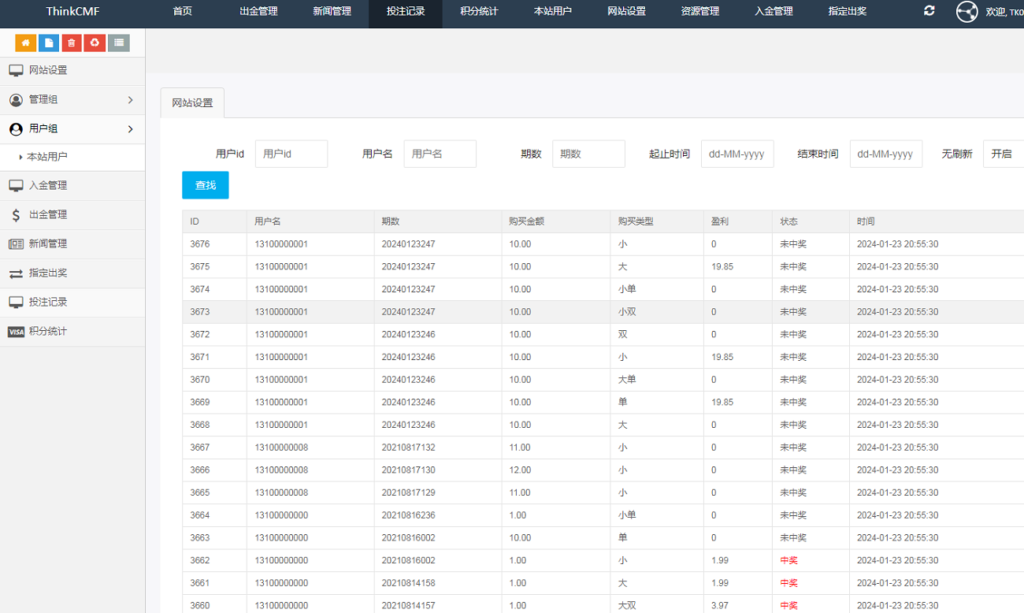Viewport: 1024px width, 613px height.
Task: Click the orange home icon in the toolbar
Action: pos(26,43)
